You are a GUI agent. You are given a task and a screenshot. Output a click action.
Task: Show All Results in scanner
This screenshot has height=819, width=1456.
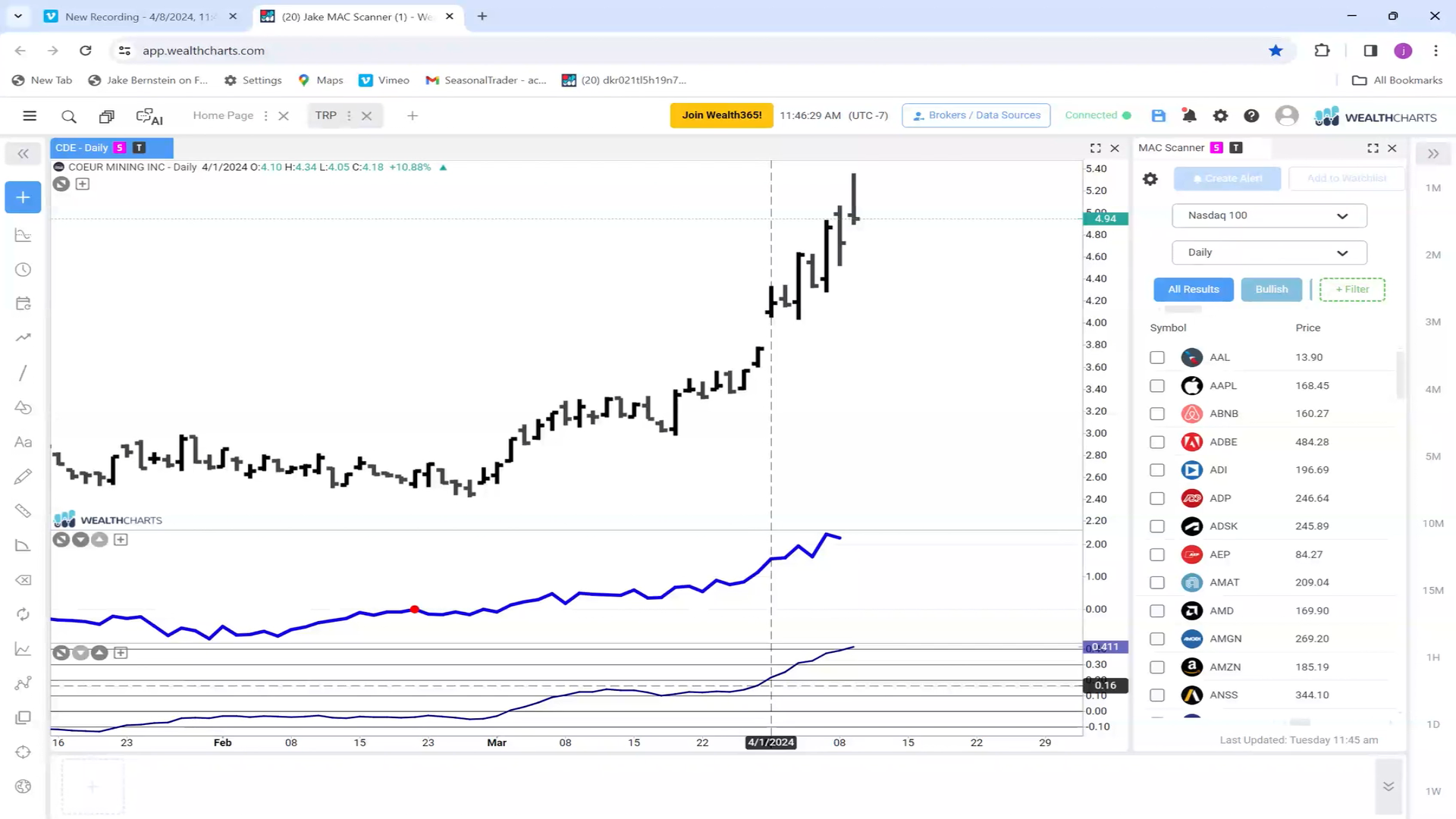(1193, 289)
